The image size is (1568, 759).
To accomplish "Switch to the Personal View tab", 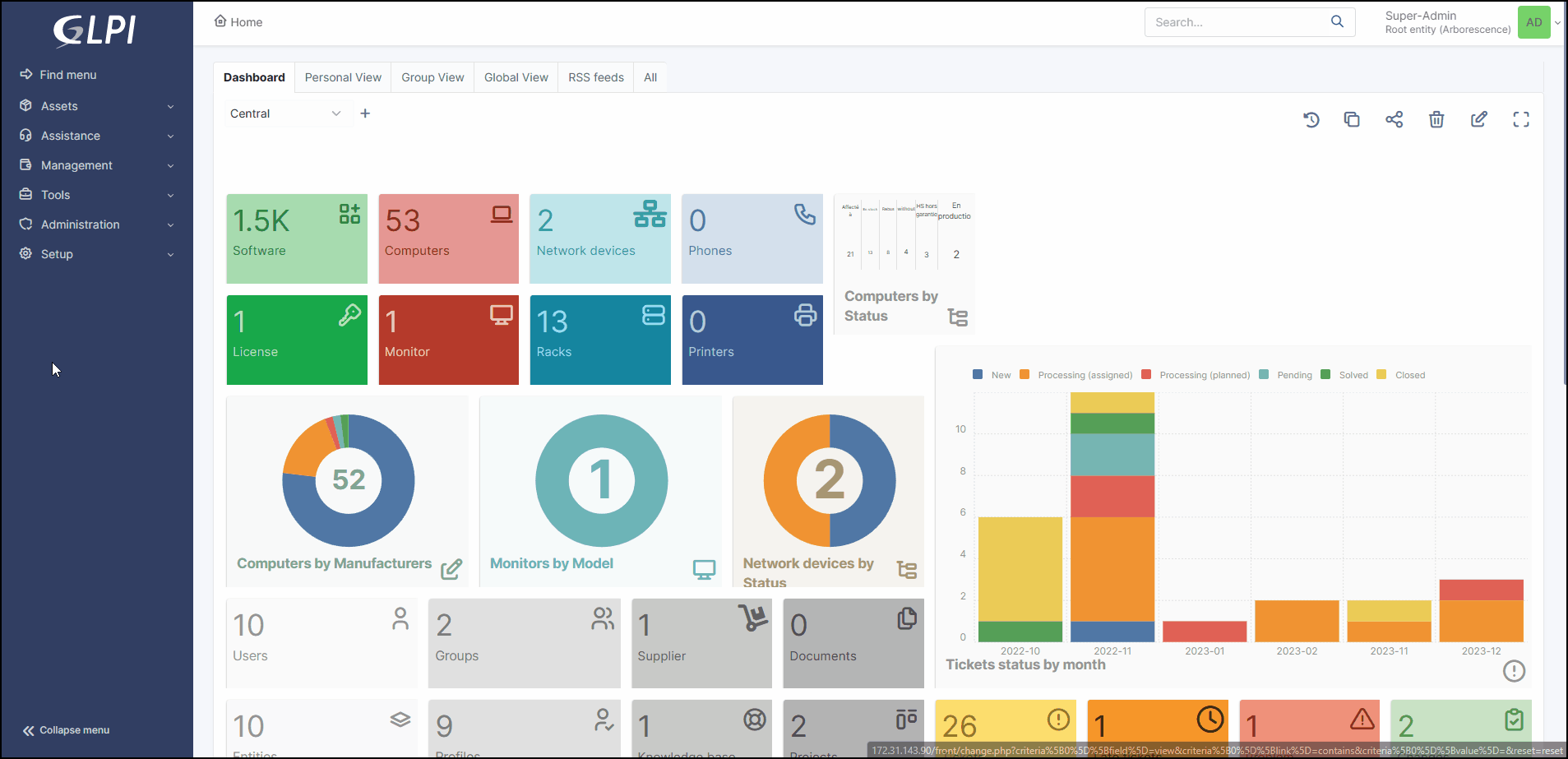I will click(343, 77).
